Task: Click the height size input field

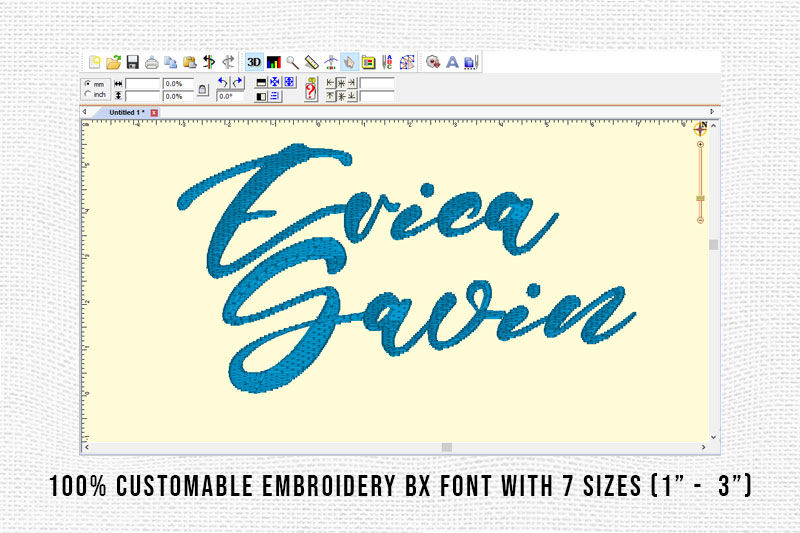Action: click(143, 96)
